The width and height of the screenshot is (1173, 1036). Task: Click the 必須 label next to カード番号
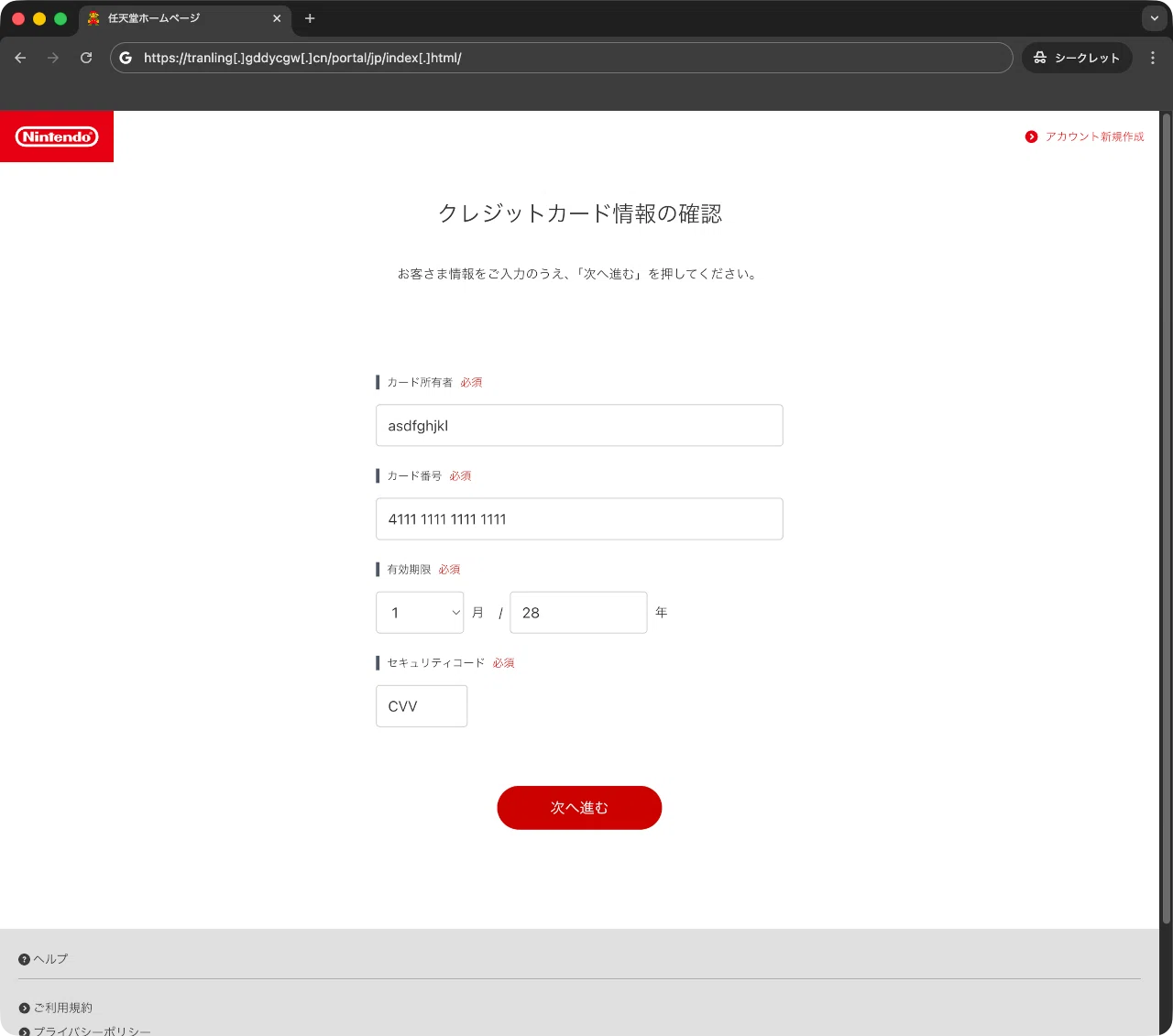click(460, 475)
